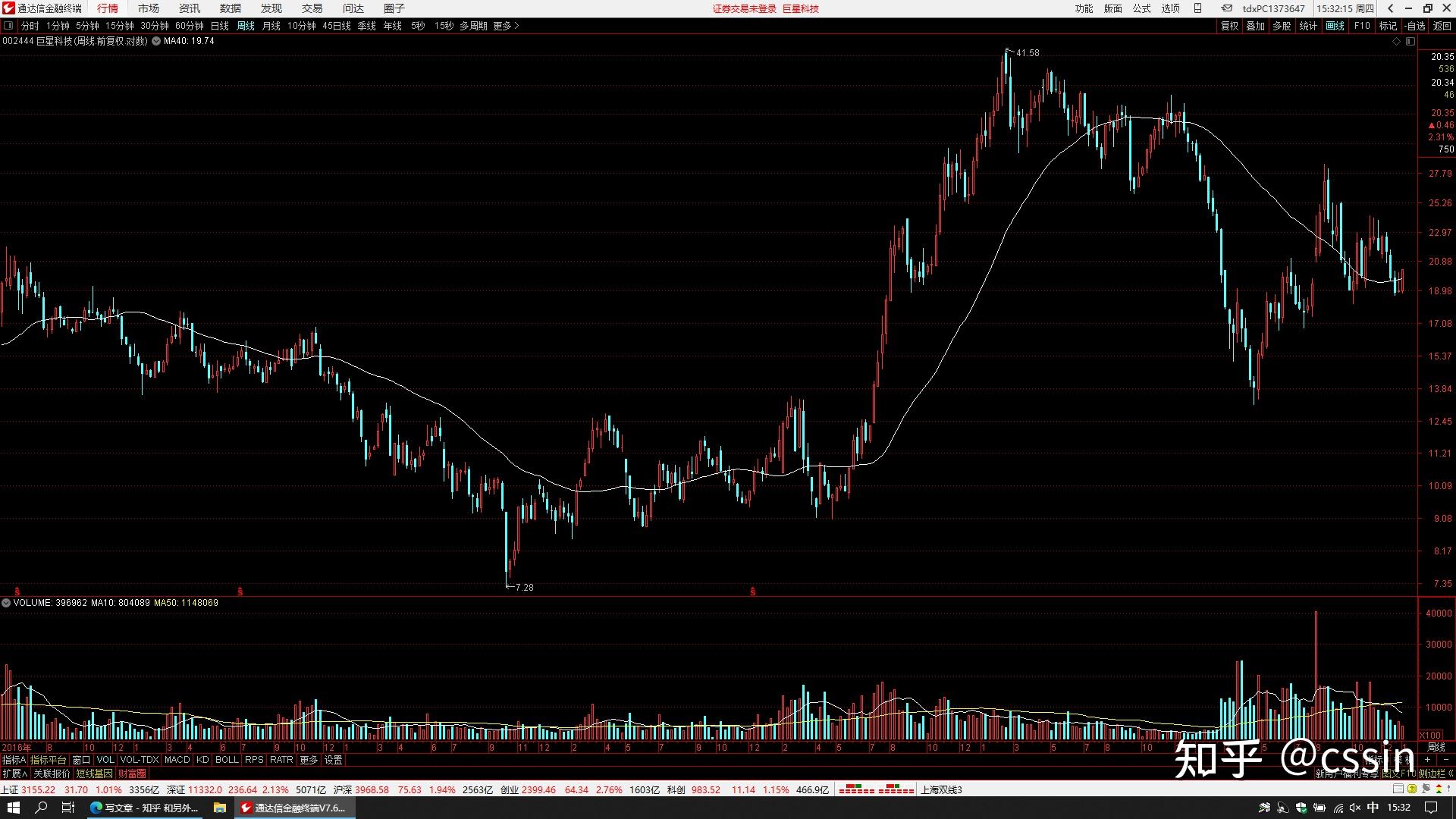1456x819 pixels.
Task: Expand the 更多 periods menu
Action: click(x=506, y=26)
